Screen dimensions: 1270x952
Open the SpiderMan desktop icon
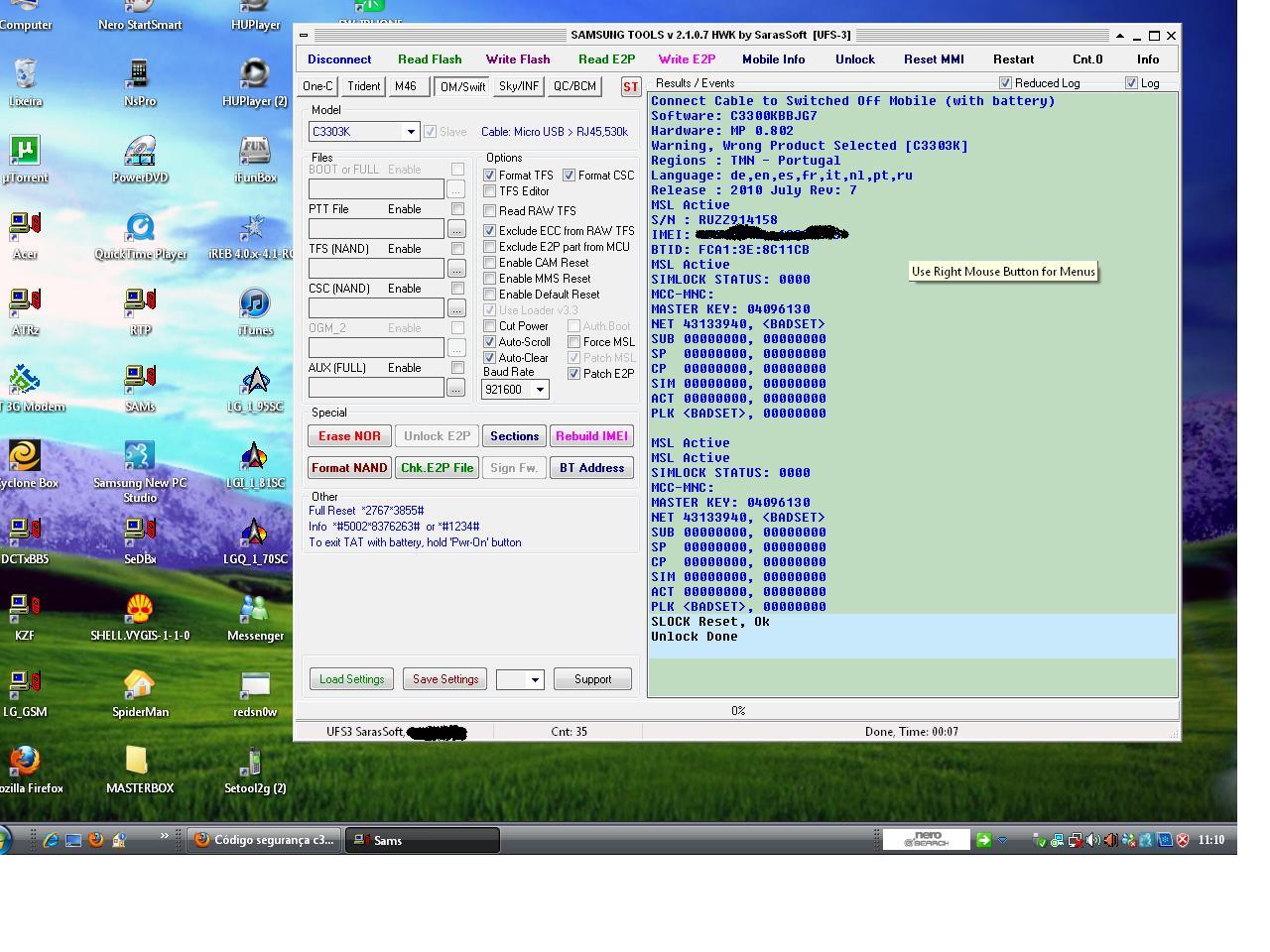click(140, 692)
